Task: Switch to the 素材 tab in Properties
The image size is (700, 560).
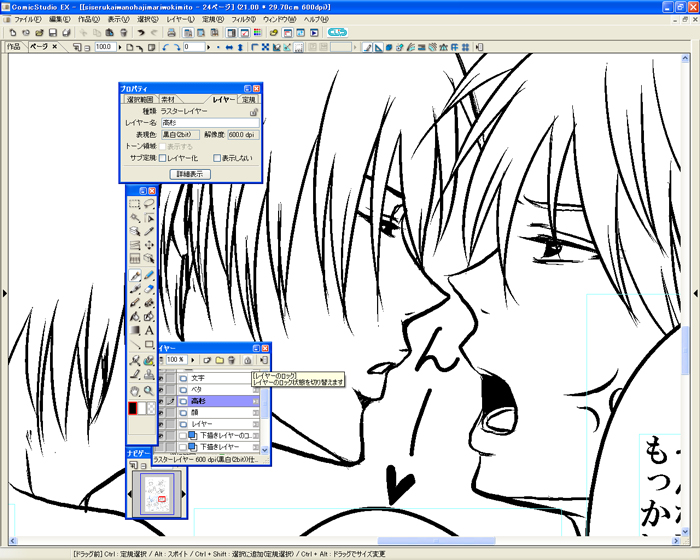Action: 168,100
